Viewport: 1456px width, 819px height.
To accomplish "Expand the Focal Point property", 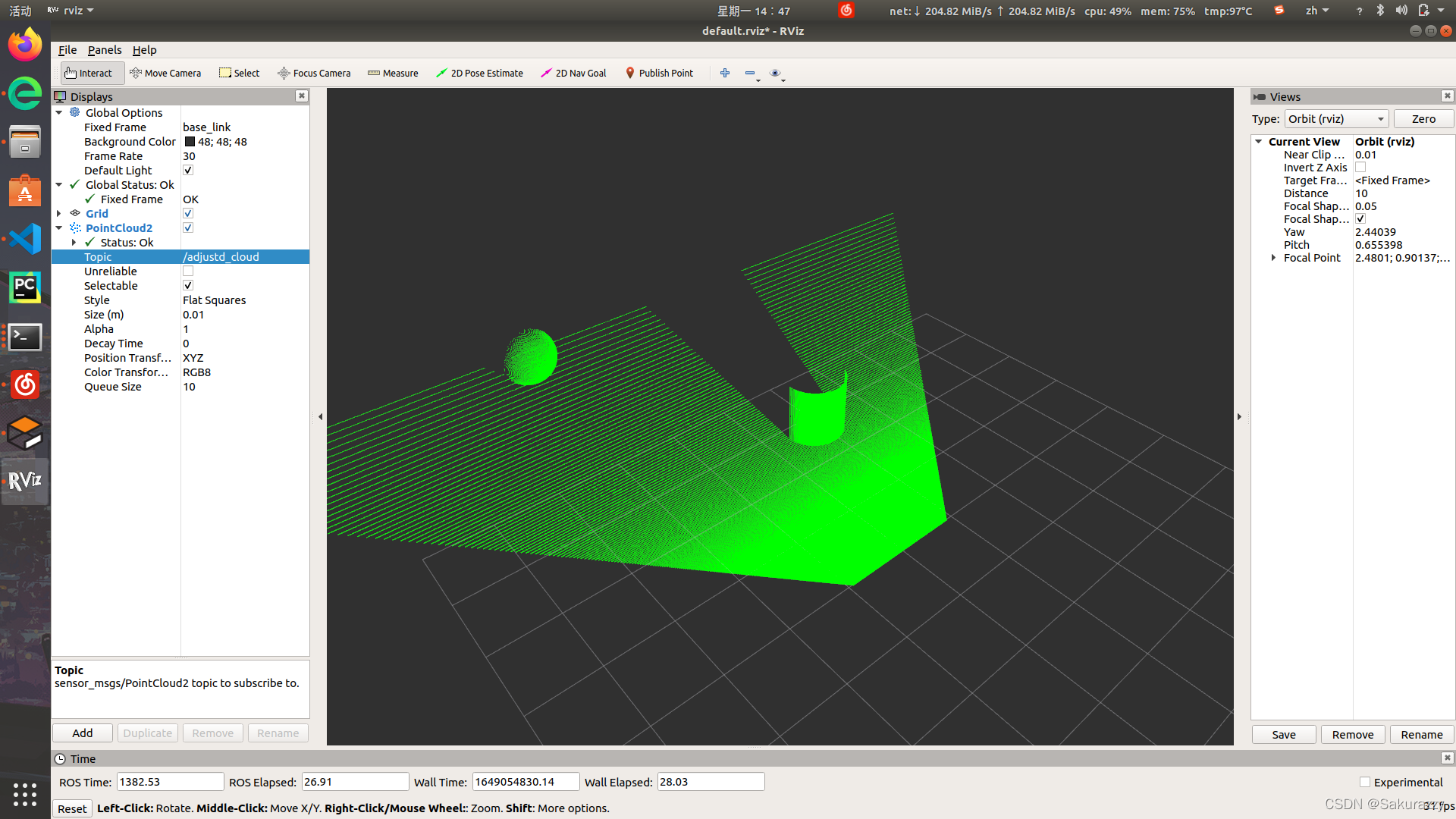I will click(x=1273, y=258).
